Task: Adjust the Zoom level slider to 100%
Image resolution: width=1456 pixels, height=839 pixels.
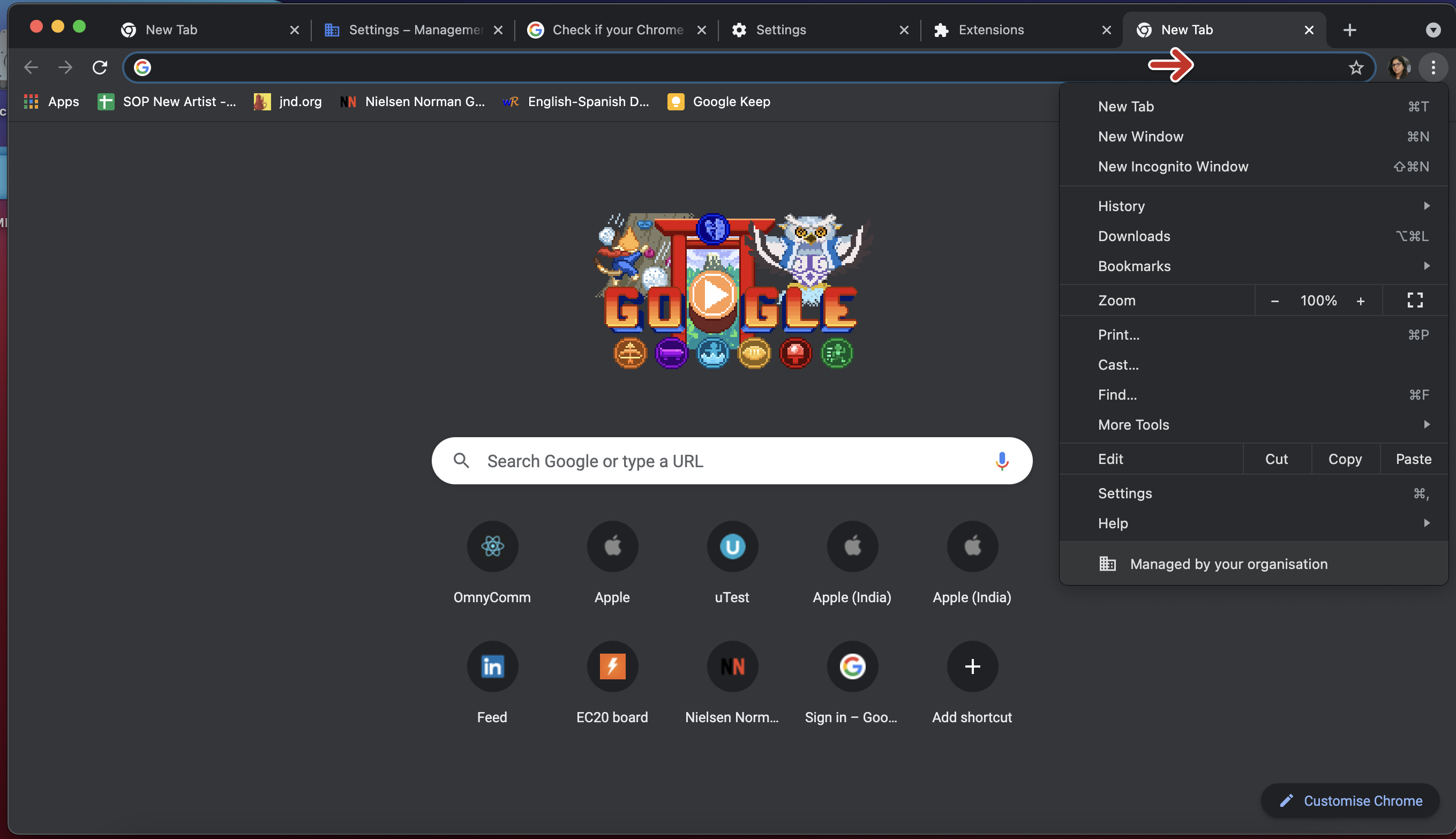Action: click(1317, 300)
